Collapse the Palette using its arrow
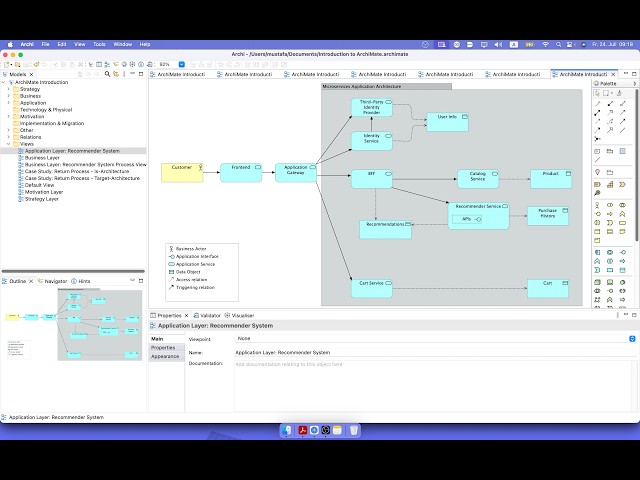This screenshot has height=480, width=640. point(635,83)
